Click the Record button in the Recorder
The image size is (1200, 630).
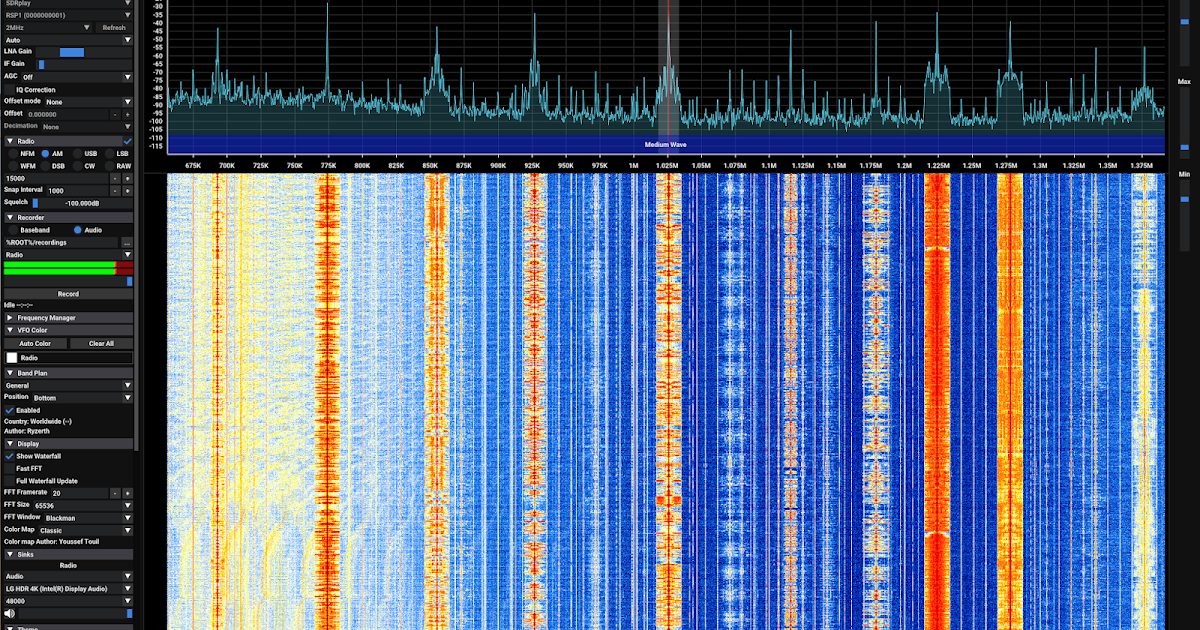tap(70, 294)
